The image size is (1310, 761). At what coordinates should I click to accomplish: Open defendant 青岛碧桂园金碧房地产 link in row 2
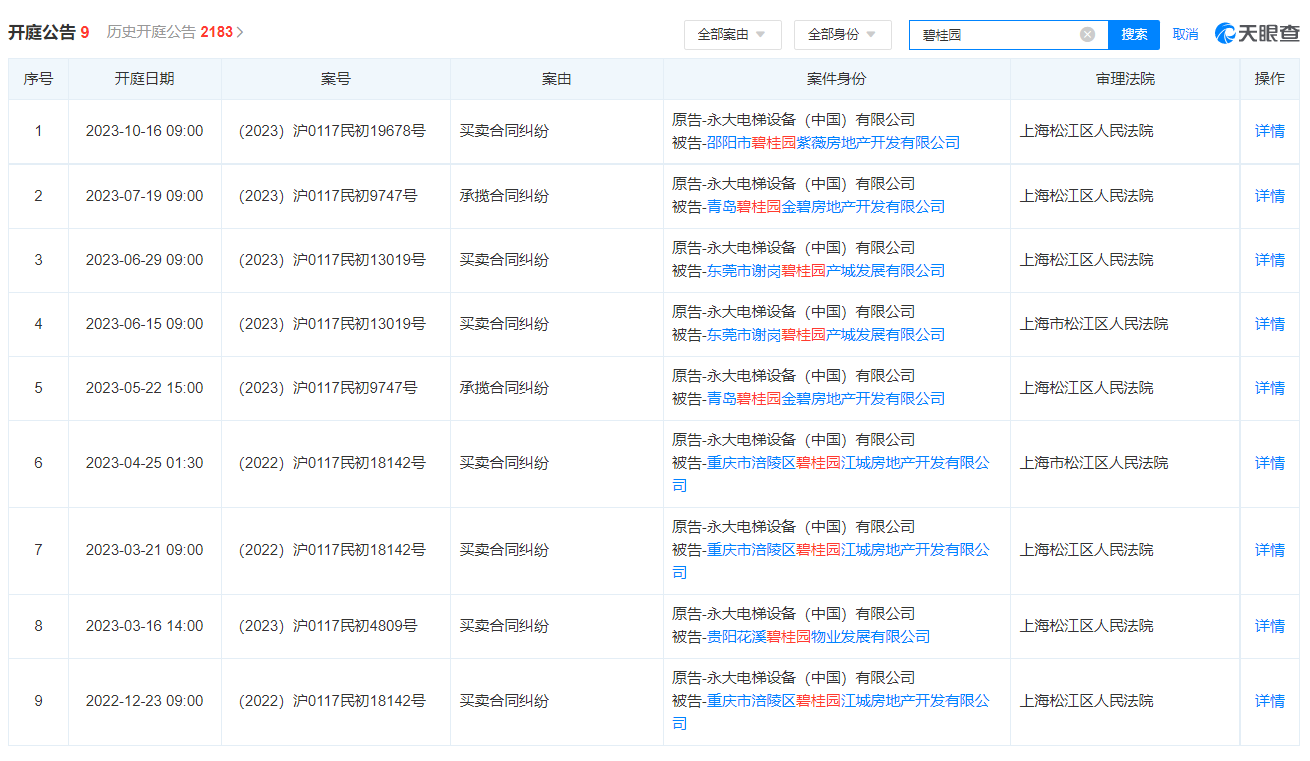tap(826, 207)
